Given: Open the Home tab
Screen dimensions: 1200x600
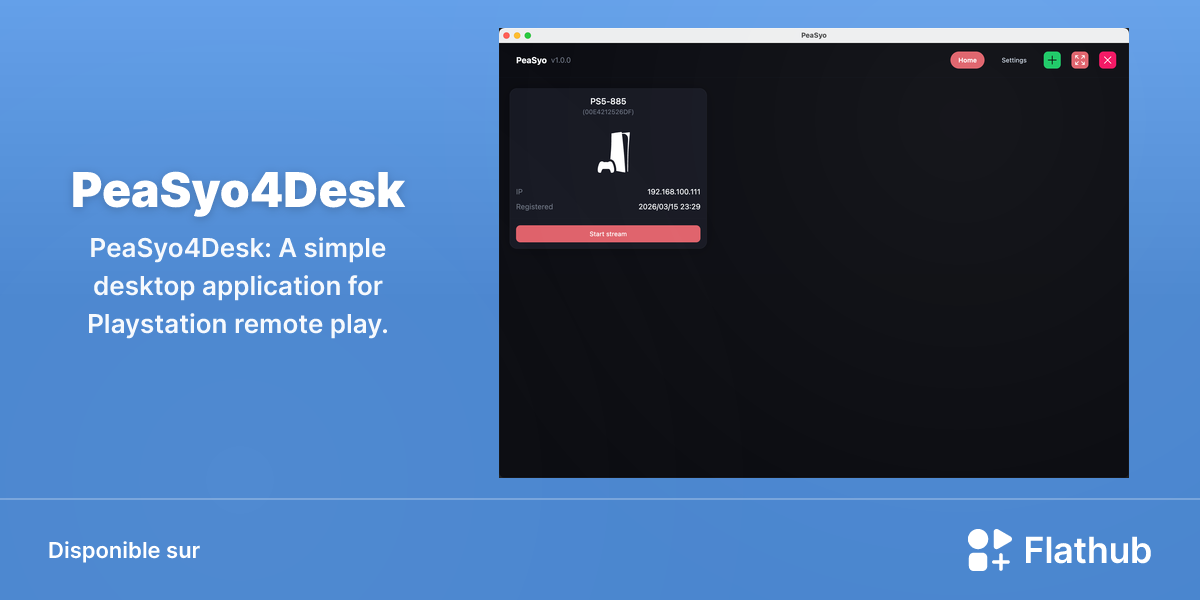Looking at the screenshot, I should (967, 60).
